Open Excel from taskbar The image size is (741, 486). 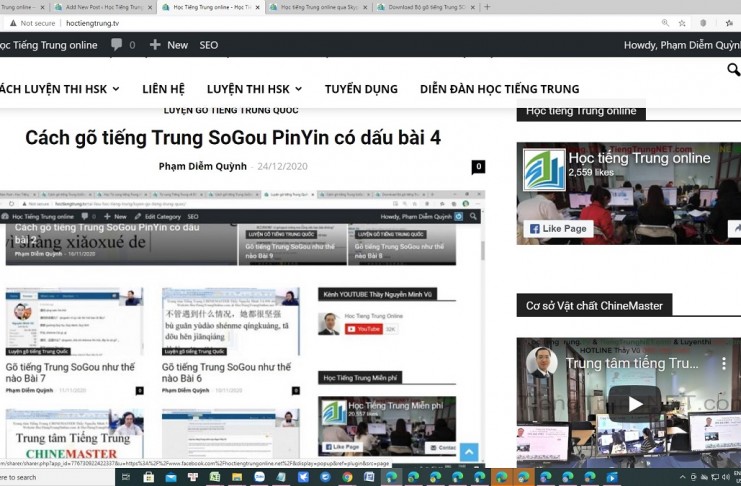(215, 477)
